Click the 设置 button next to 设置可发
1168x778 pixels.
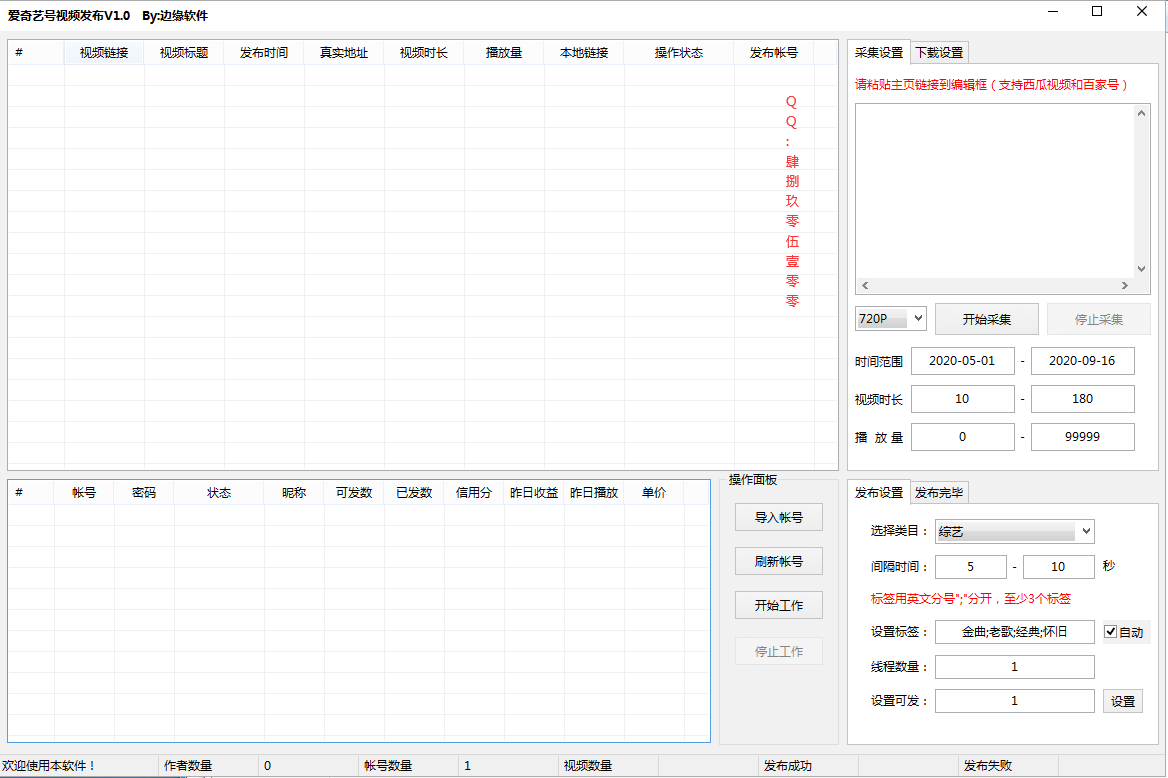tap(1123, 701)
